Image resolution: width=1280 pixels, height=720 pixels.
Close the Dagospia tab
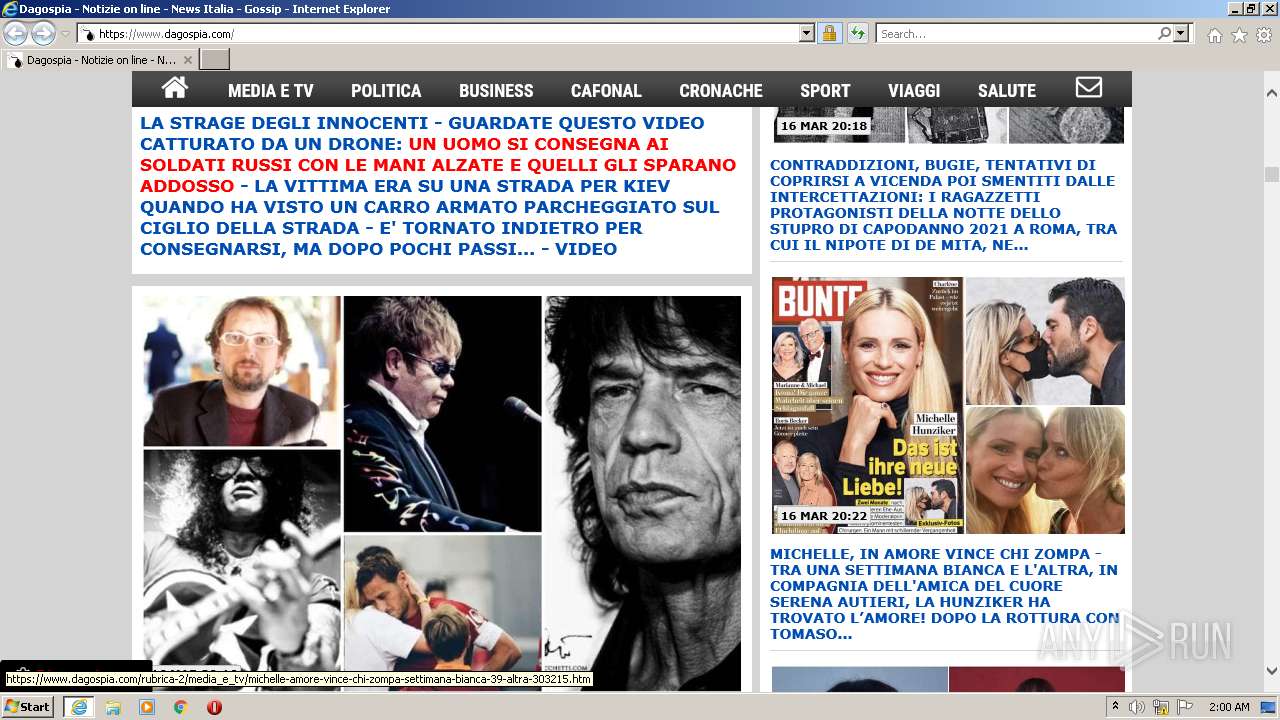(x=187, y=60)
